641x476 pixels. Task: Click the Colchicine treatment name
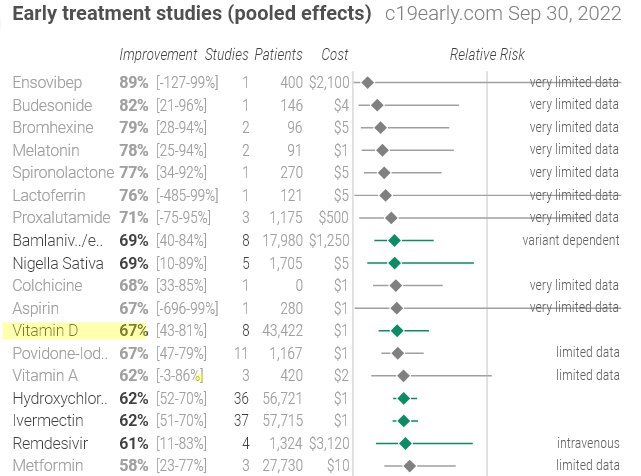[x=45, y=285]
